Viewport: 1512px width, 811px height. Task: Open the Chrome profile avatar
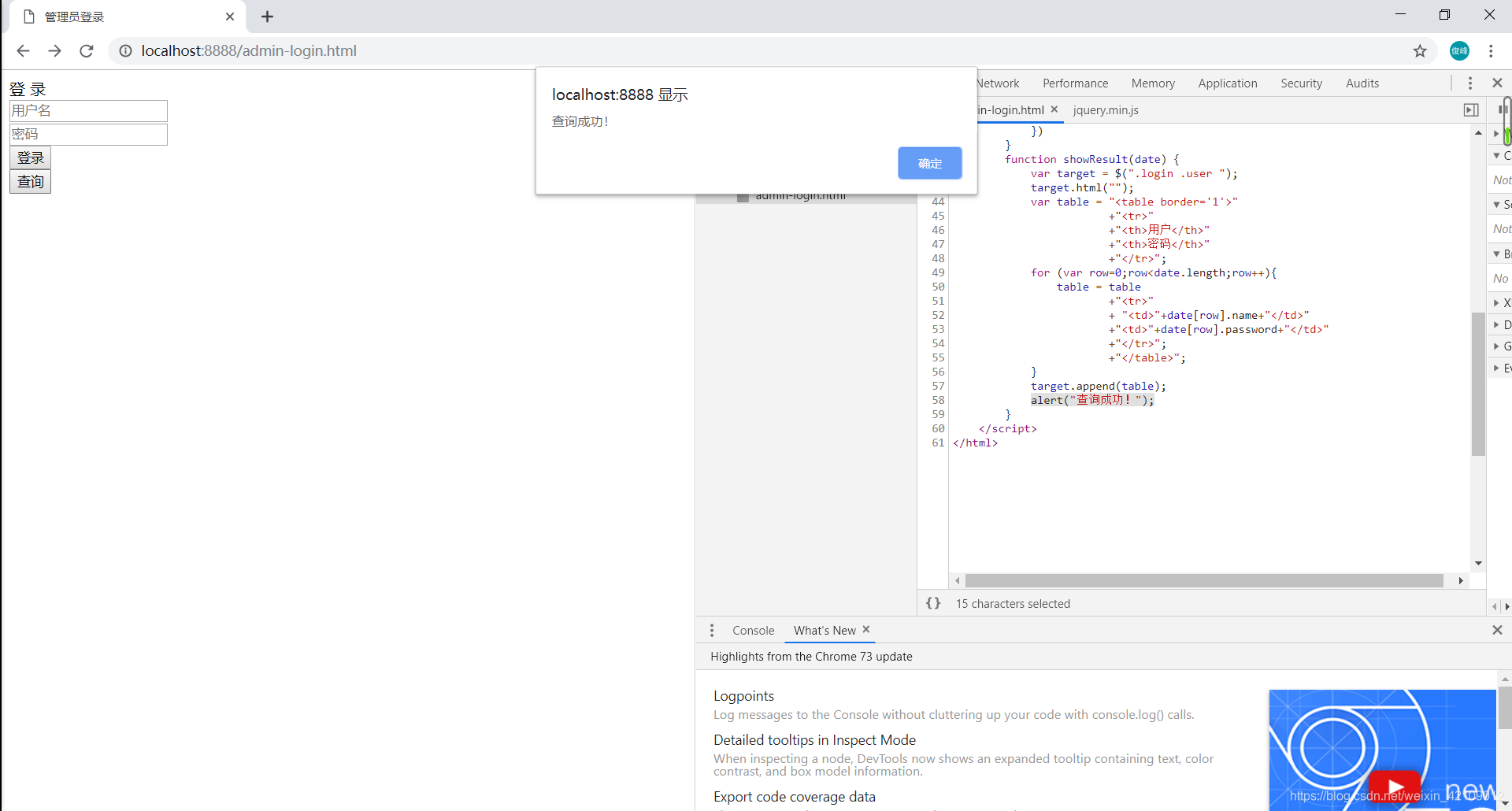(x=1459, y=51)
